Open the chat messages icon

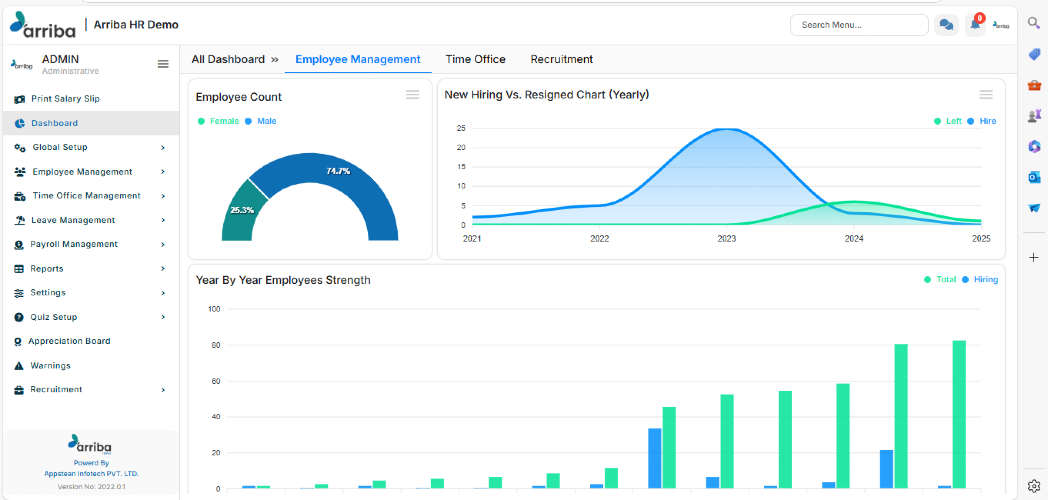(x=946, y=25)
